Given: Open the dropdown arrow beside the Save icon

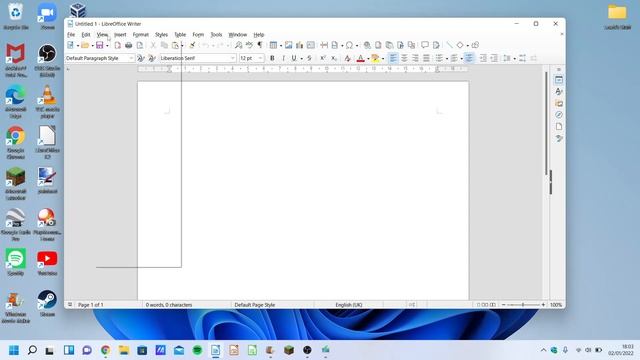Looking at the screenshot, I should click(107, 46).
